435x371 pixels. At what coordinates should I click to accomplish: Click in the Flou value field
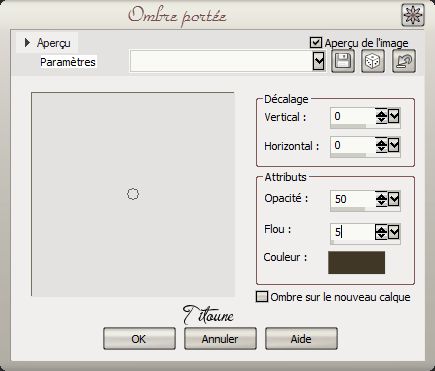[x=353, y=232]
